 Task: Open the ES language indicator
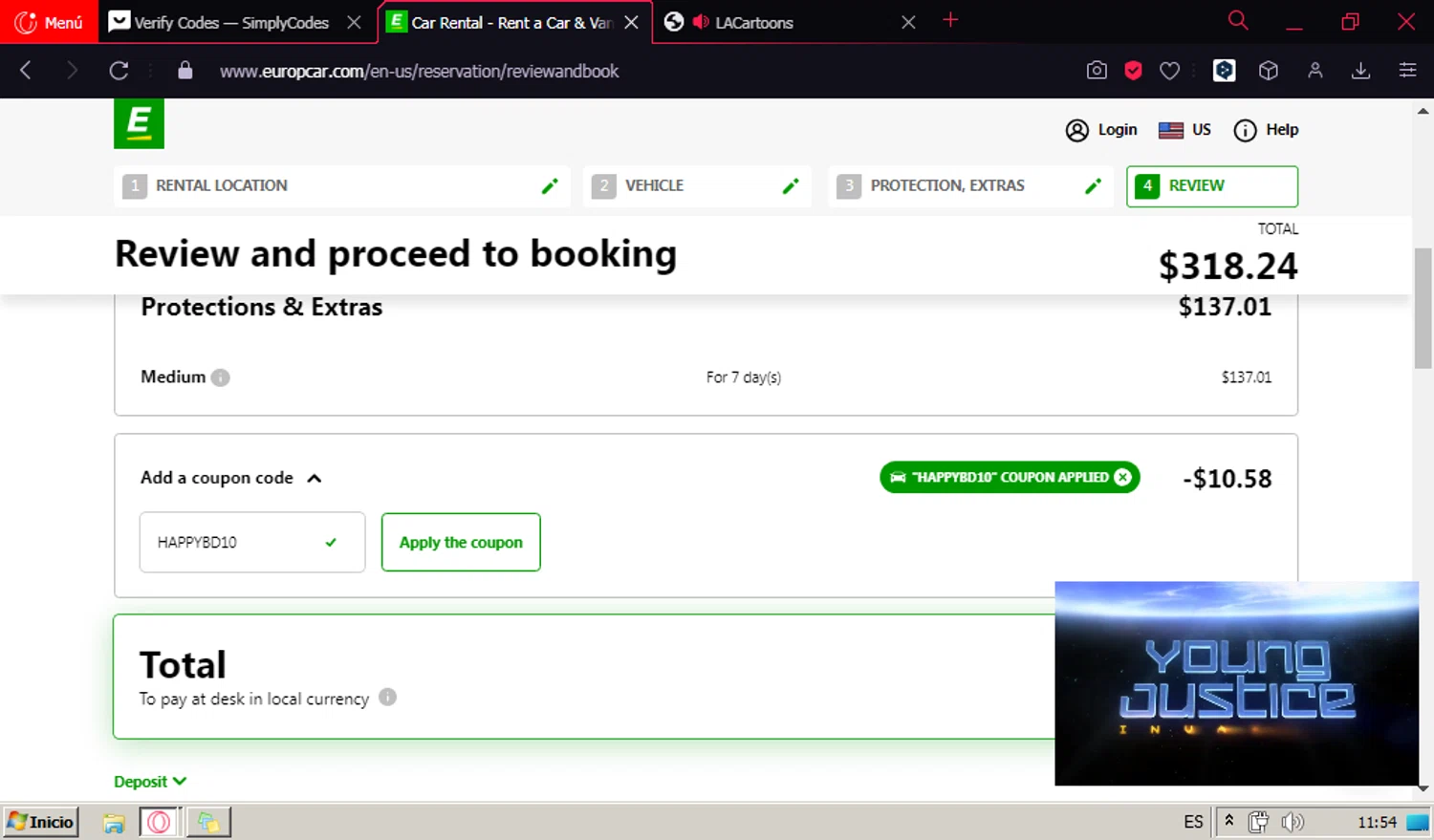tap(1193, 822)
